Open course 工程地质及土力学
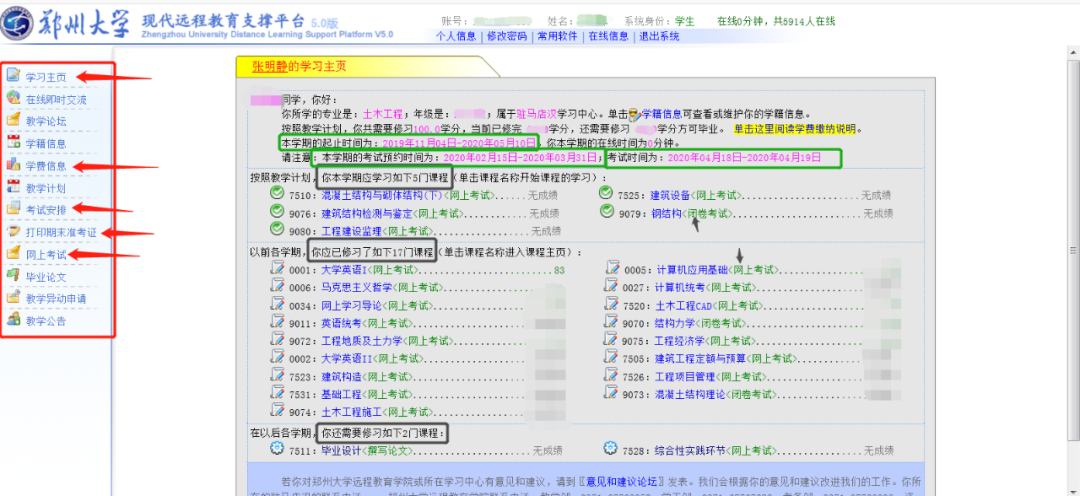 click(x=361, y=341)
